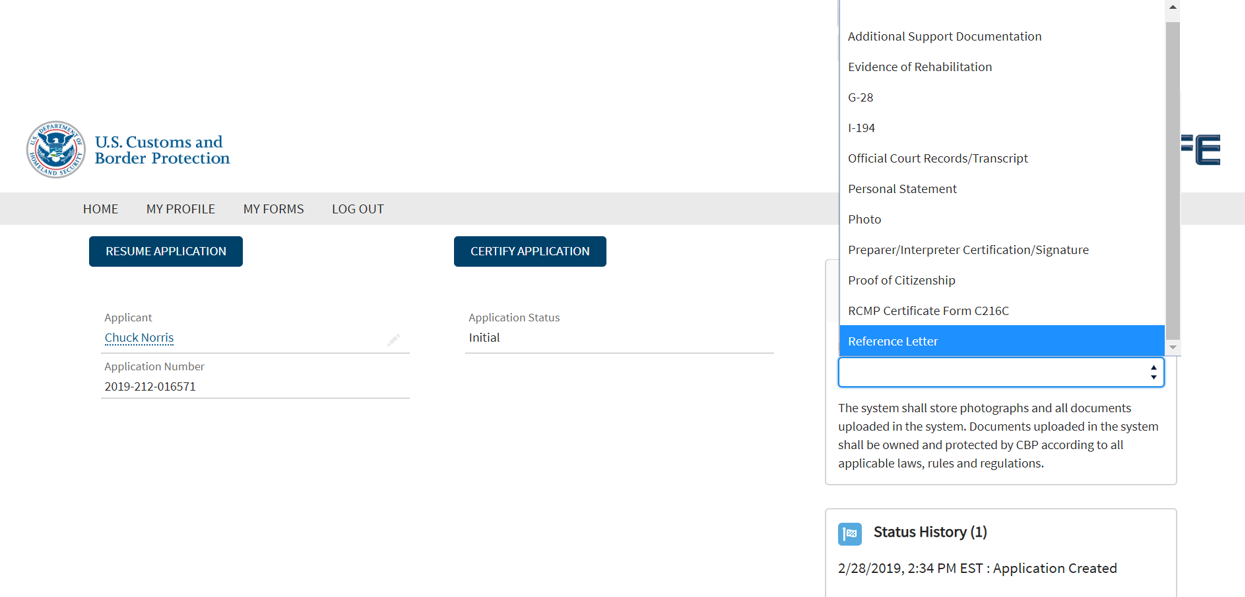Go to the HOME menu item
The width and height of the screenshot is (1245, 597).
[100, 209]
